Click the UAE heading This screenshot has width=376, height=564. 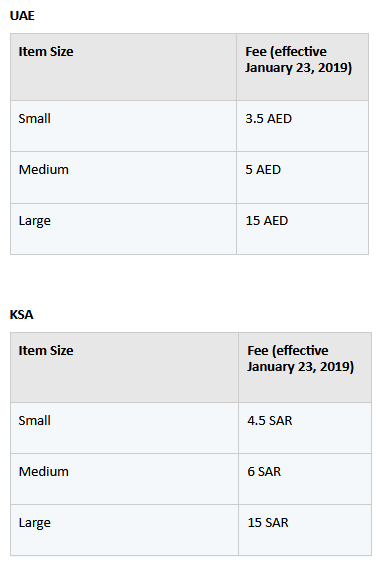tap(22, 16)
